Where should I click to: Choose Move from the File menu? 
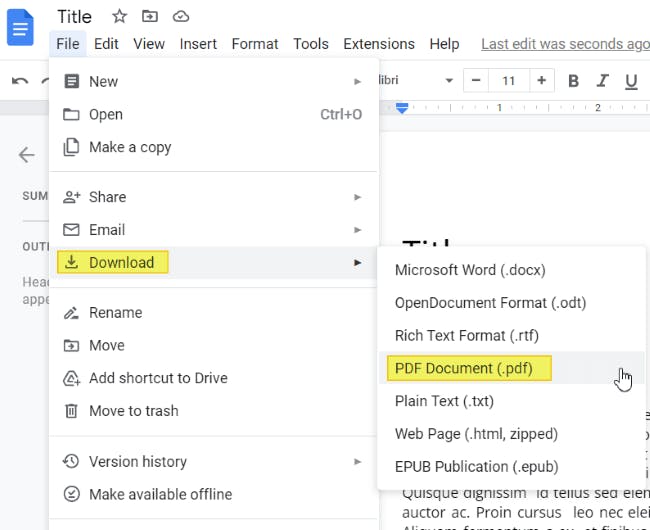click(x=213, y=345)
